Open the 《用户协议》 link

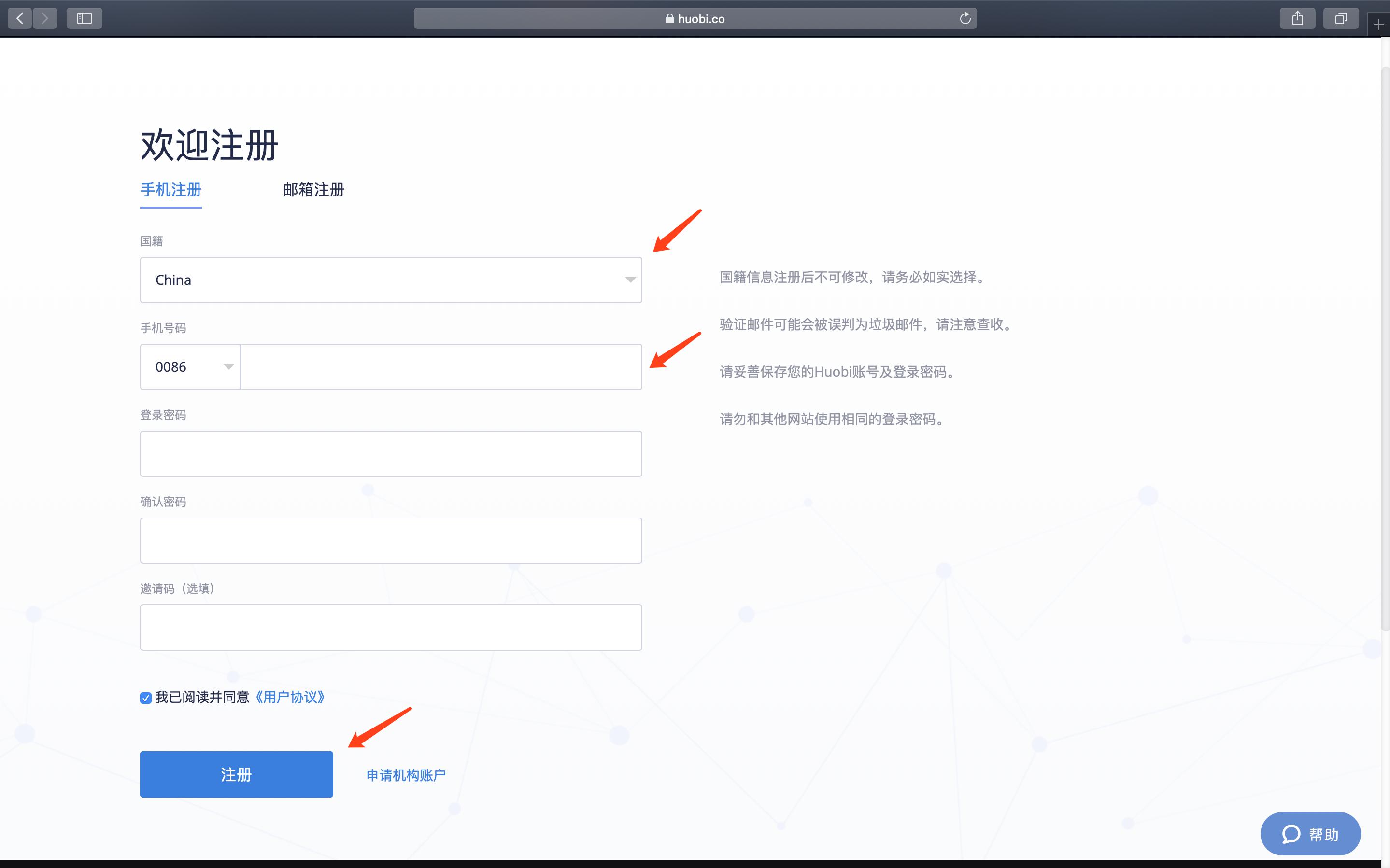pos(290,697)
